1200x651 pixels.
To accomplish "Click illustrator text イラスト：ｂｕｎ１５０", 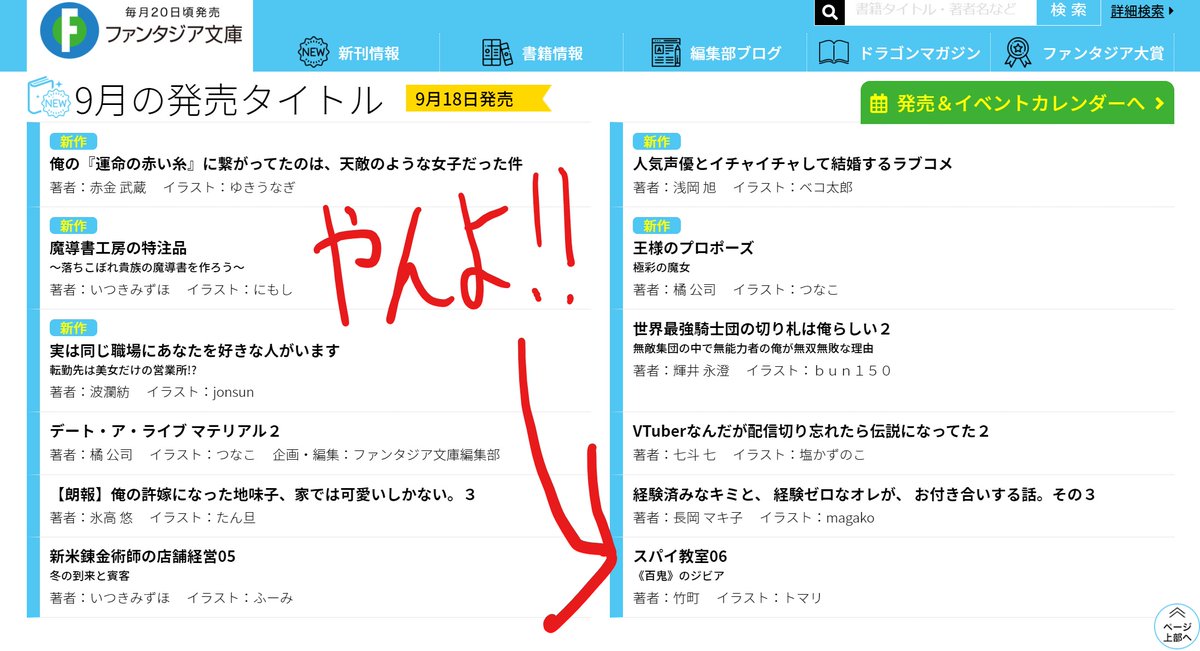I will point(819,371).
